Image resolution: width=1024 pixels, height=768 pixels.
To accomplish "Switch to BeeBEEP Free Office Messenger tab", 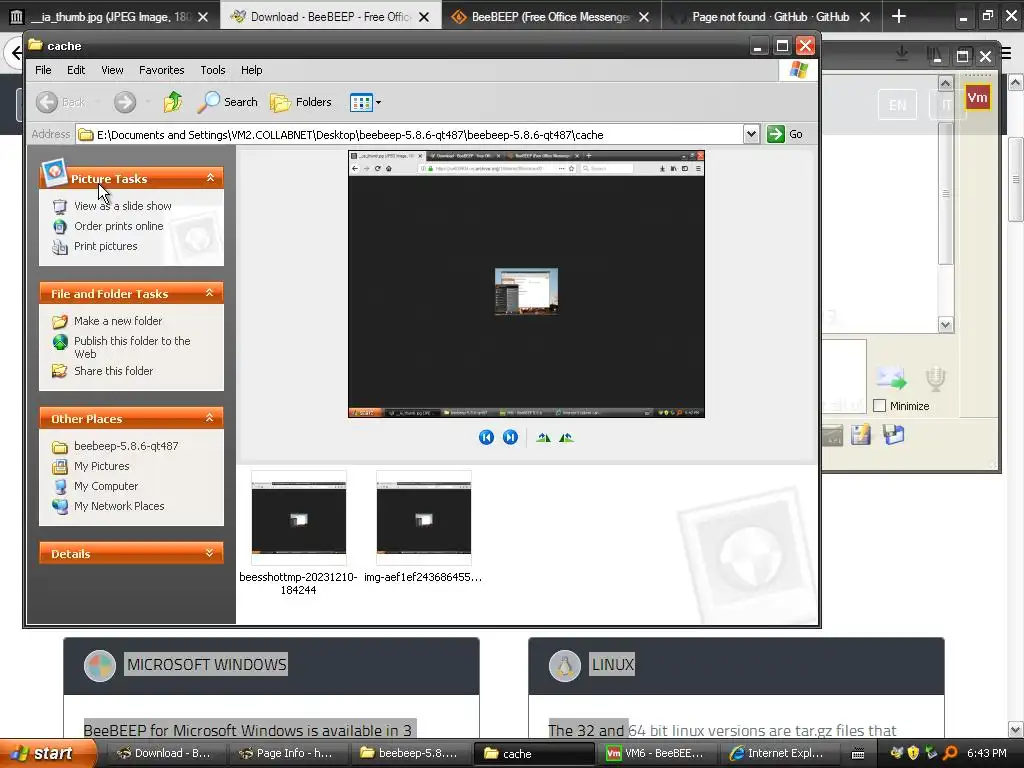I will coord(551,17).
